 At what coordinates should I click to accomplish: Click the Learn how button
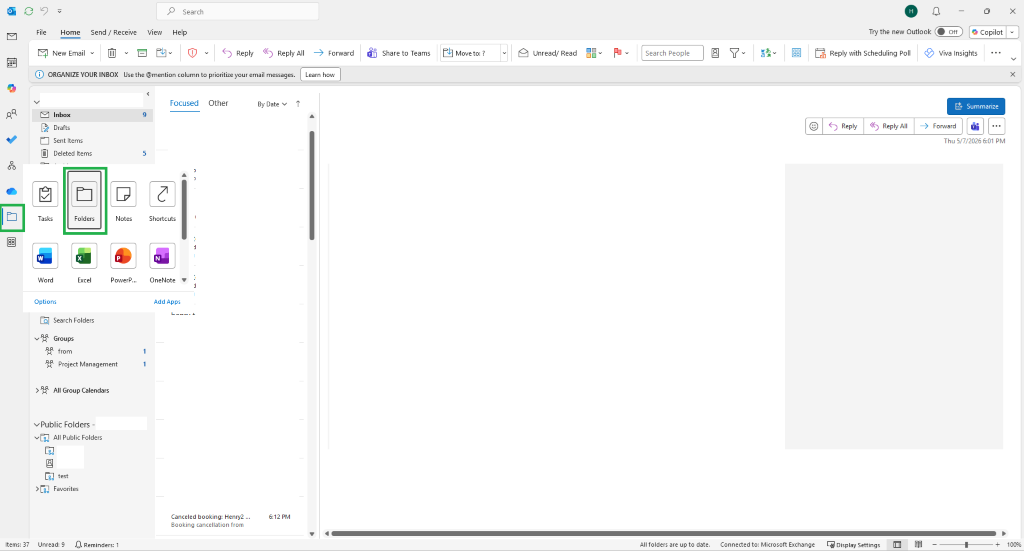coord(320,74)
